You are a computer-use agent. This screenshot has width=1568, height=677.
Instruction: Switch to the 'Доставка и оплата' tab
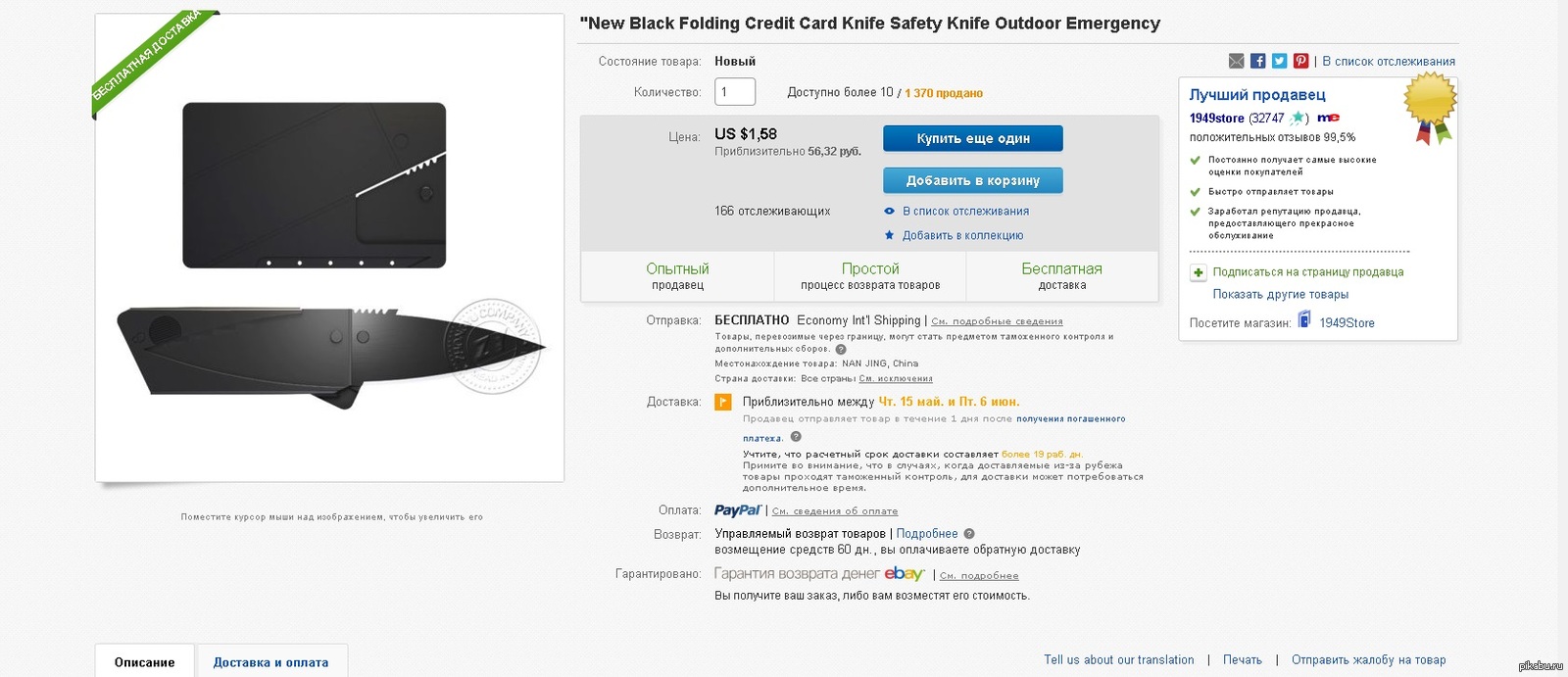[x=271, y=662]
